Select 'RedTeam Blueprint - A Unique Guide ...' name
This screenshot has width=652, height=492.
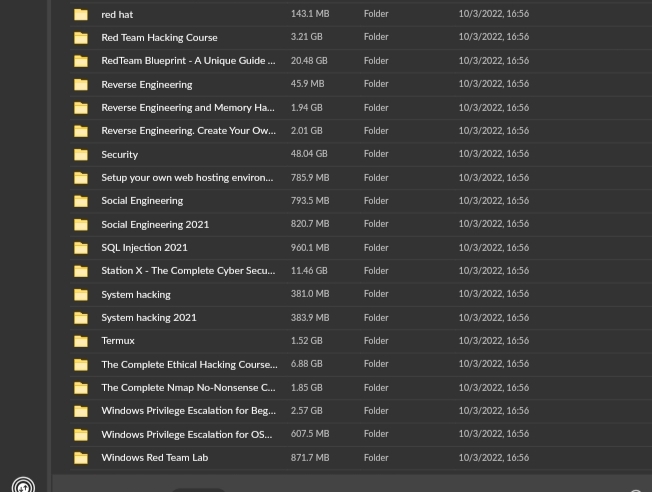(x=188, y=61)
